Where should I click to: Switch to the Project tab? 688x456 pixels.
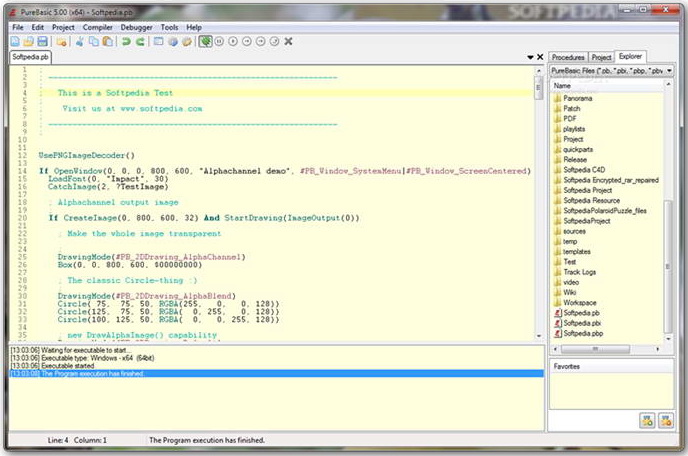(x=601, y=57)
